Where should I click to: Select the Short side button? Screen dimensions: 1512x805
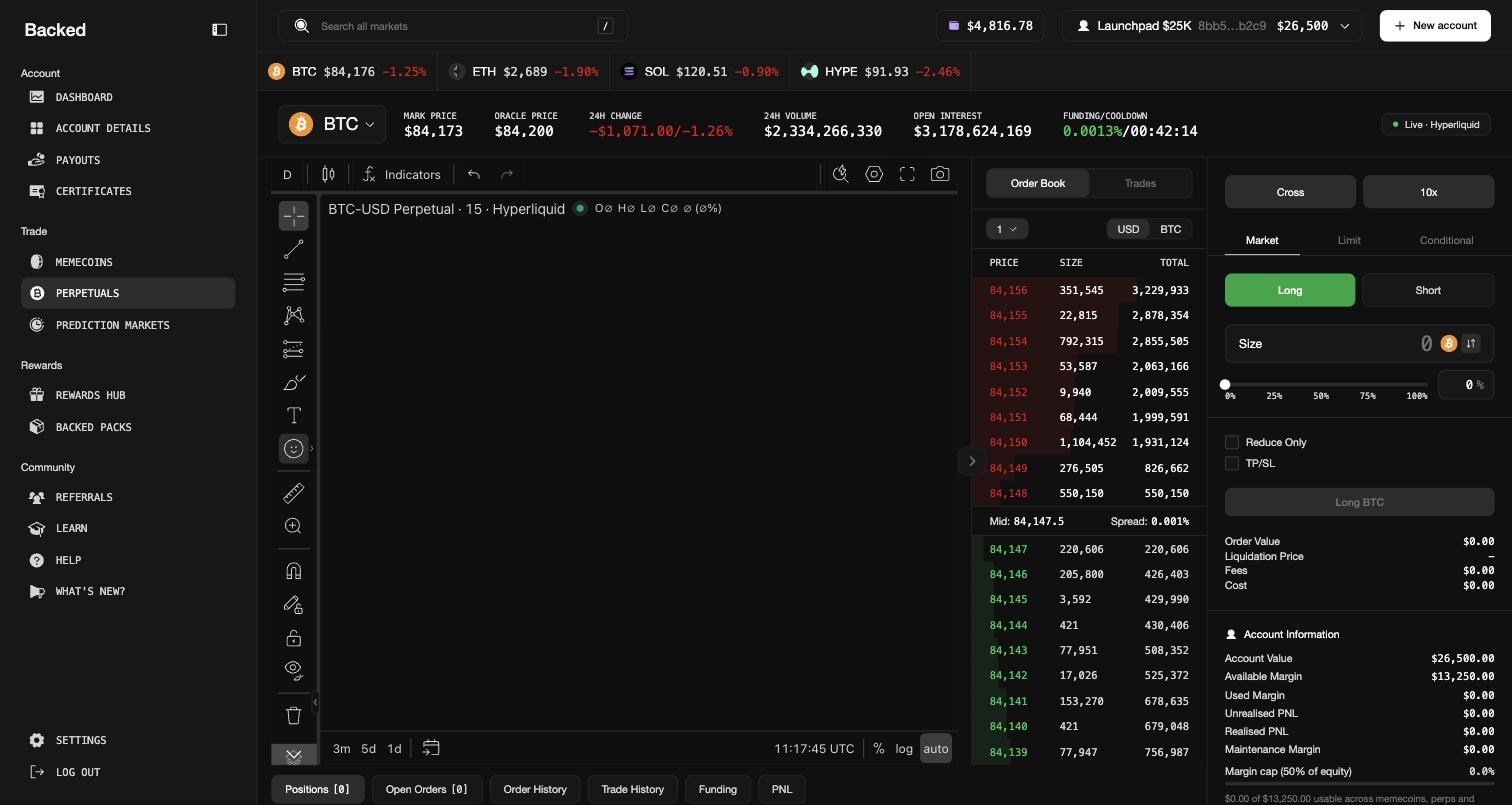click(x=1428, y=290)
